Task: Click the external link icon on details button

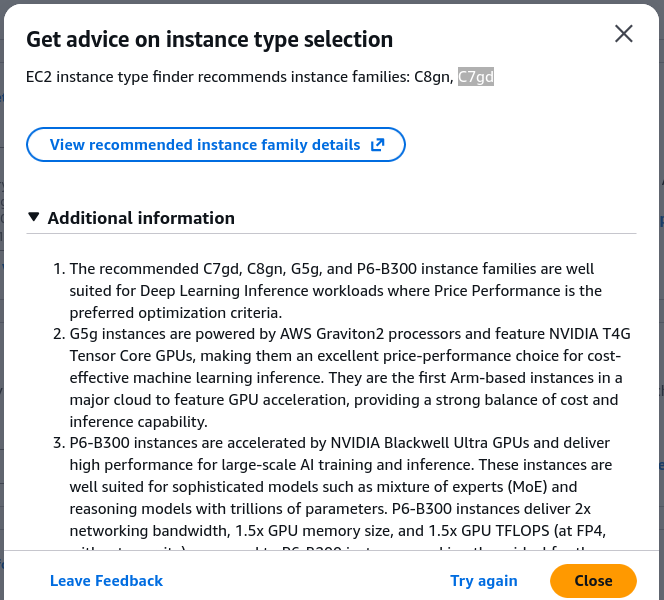Action: point(377,145)
